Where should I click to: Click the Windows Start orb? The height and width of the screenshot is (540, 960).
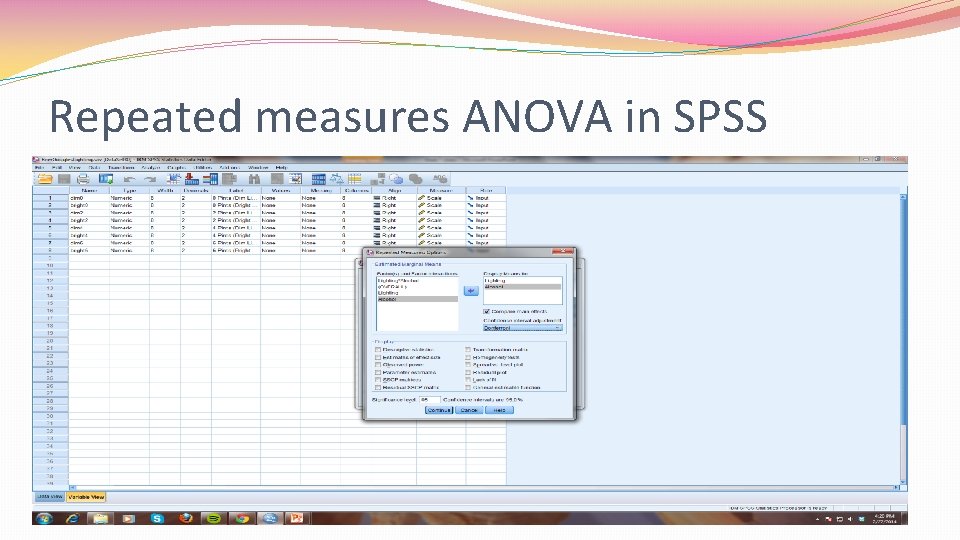point(44,519)
